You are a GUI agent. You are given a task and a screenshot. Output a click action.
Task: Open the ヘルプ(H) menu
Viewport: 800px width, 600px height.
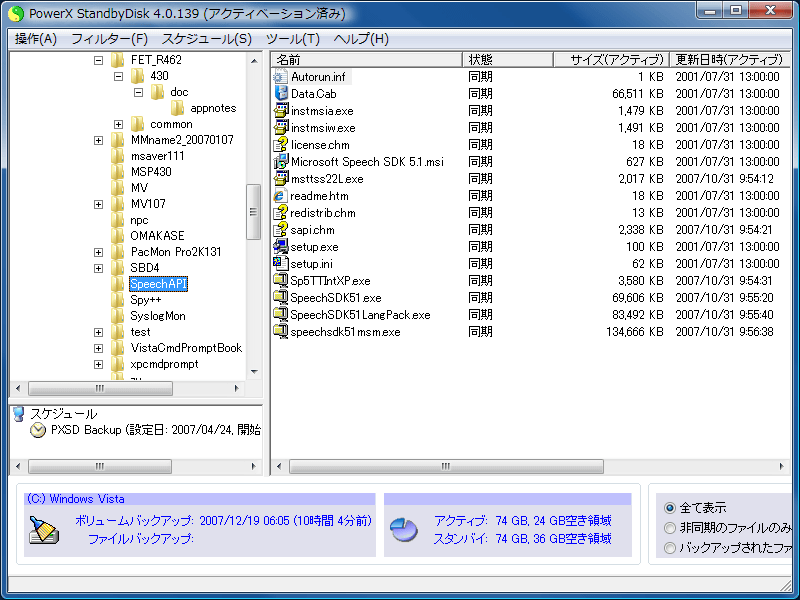click(361, 39)
